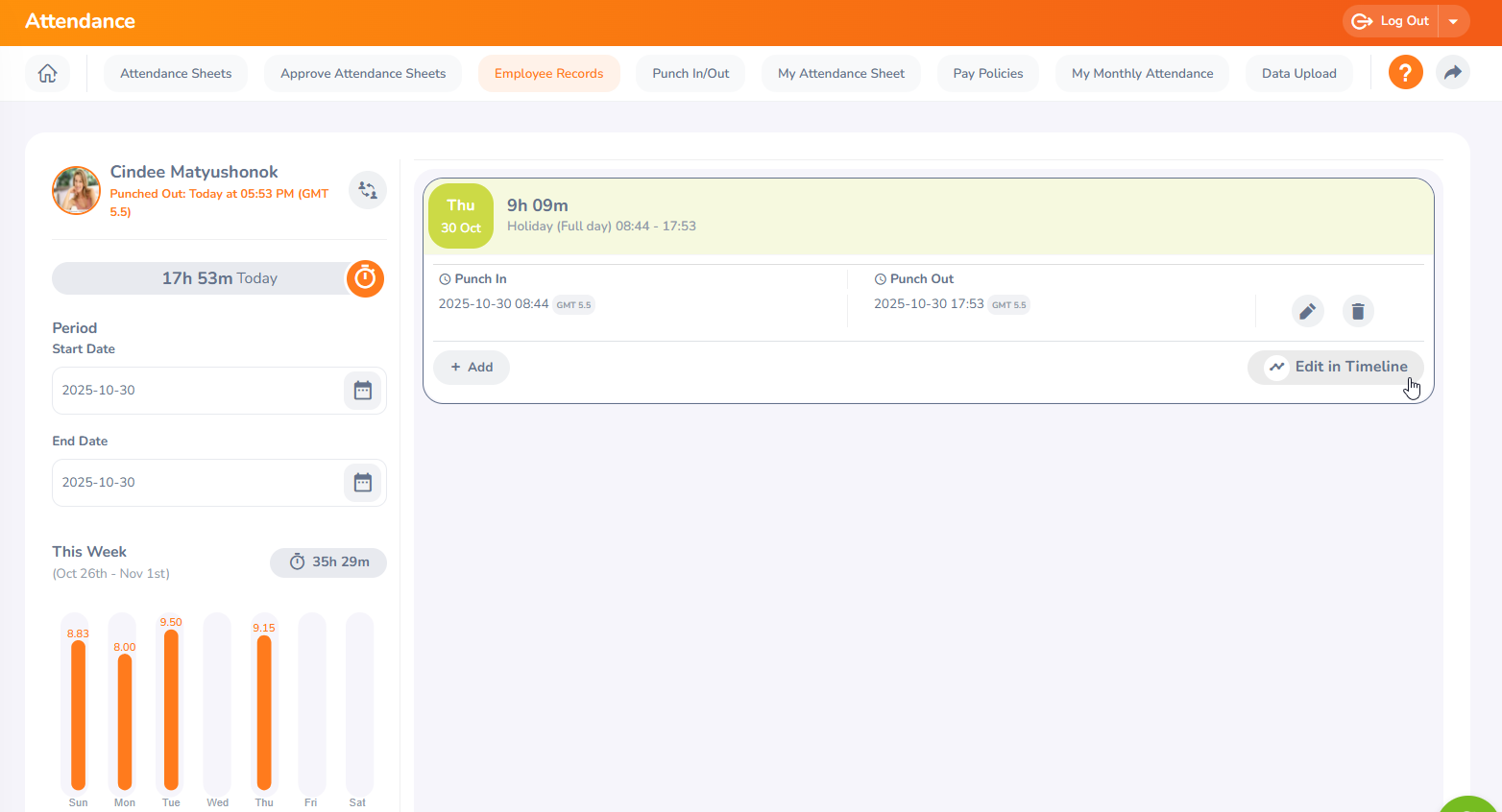
Task: Select the My Monthly Attendance tab
Action: coord(1142,73)
